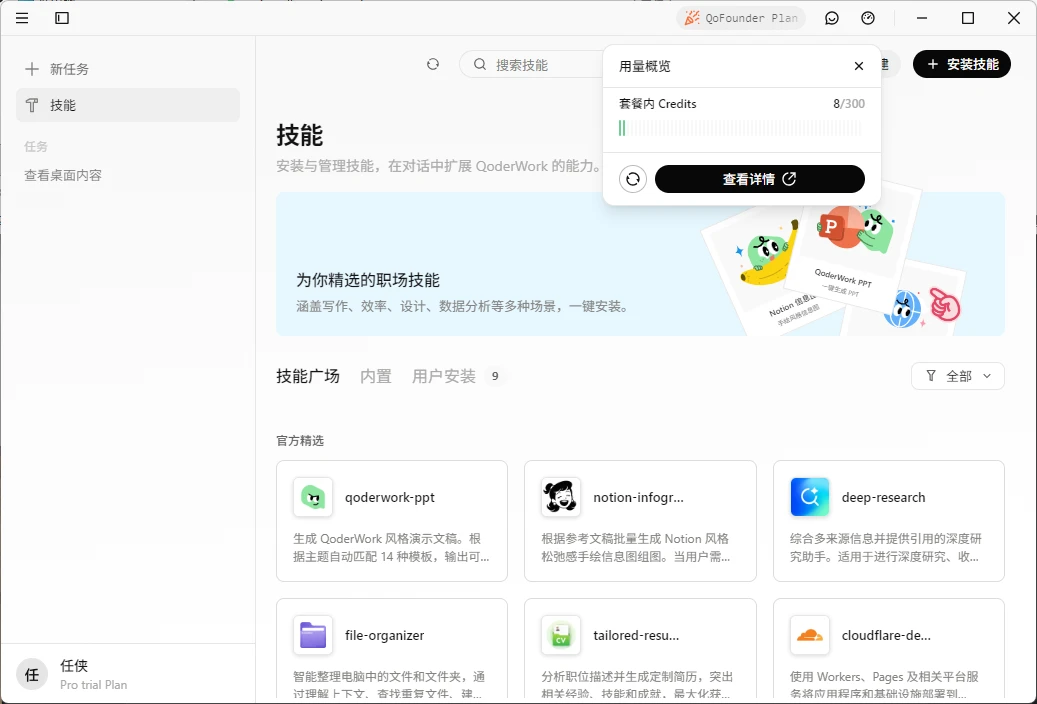1037x704 pixels.
Task: Click the Credits usage progress bar
Action: pos(740,128)
